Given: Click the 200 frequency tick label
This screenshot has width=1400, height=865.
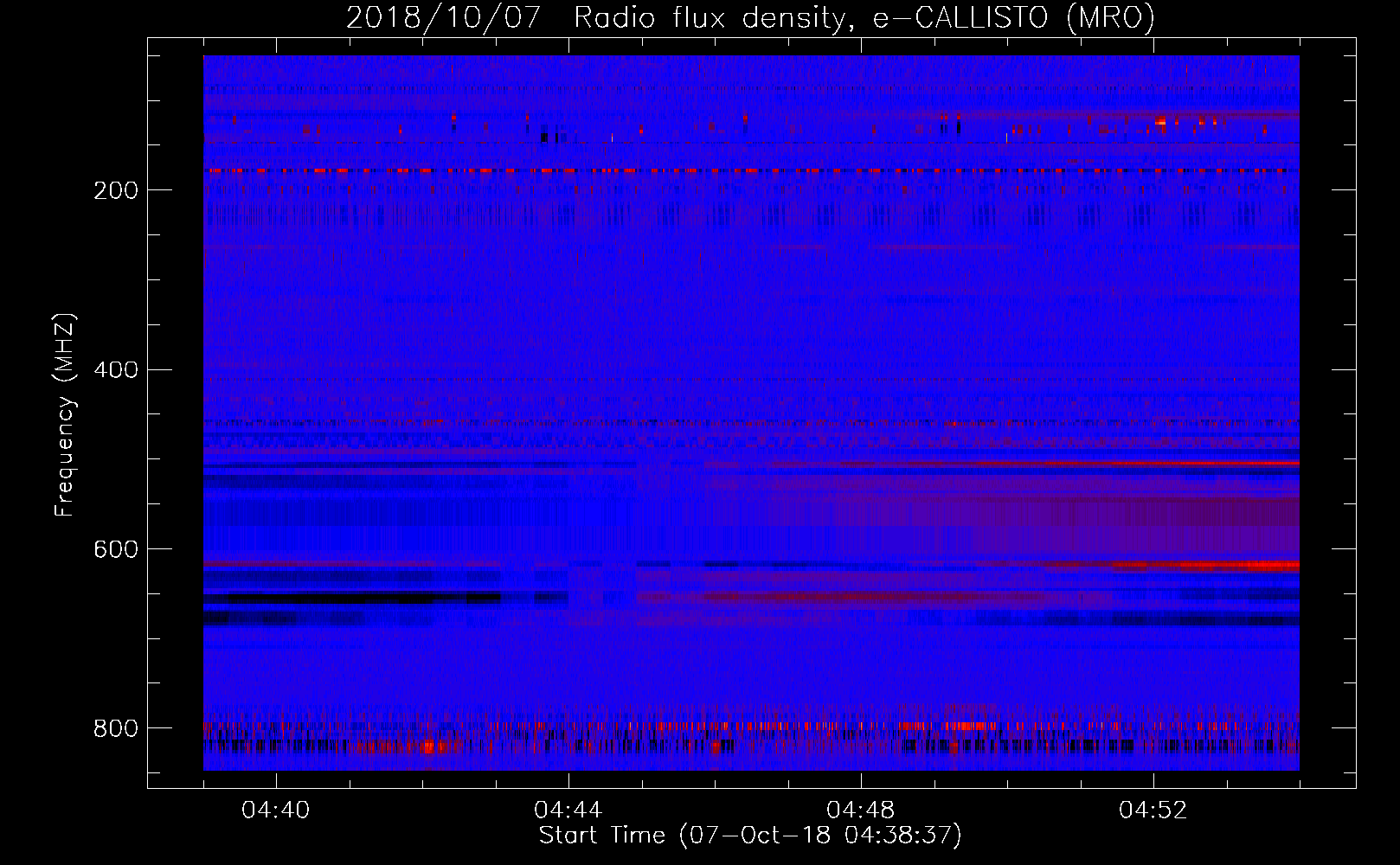Looking at the screenshot, I should point(116,190).
